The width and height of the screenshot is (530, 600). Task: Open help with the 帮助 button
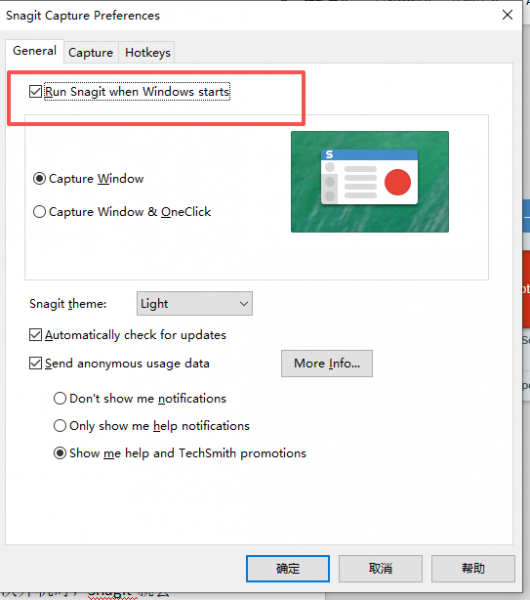(x=473, y=569)
